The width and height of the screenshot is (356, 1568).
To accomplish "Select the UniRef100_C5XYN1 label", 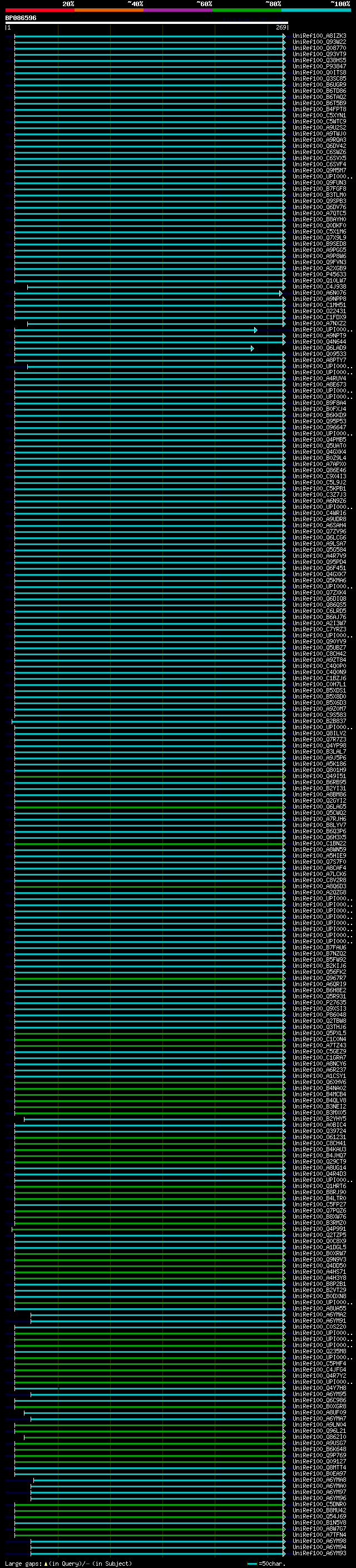I will [x=319, y=116].
